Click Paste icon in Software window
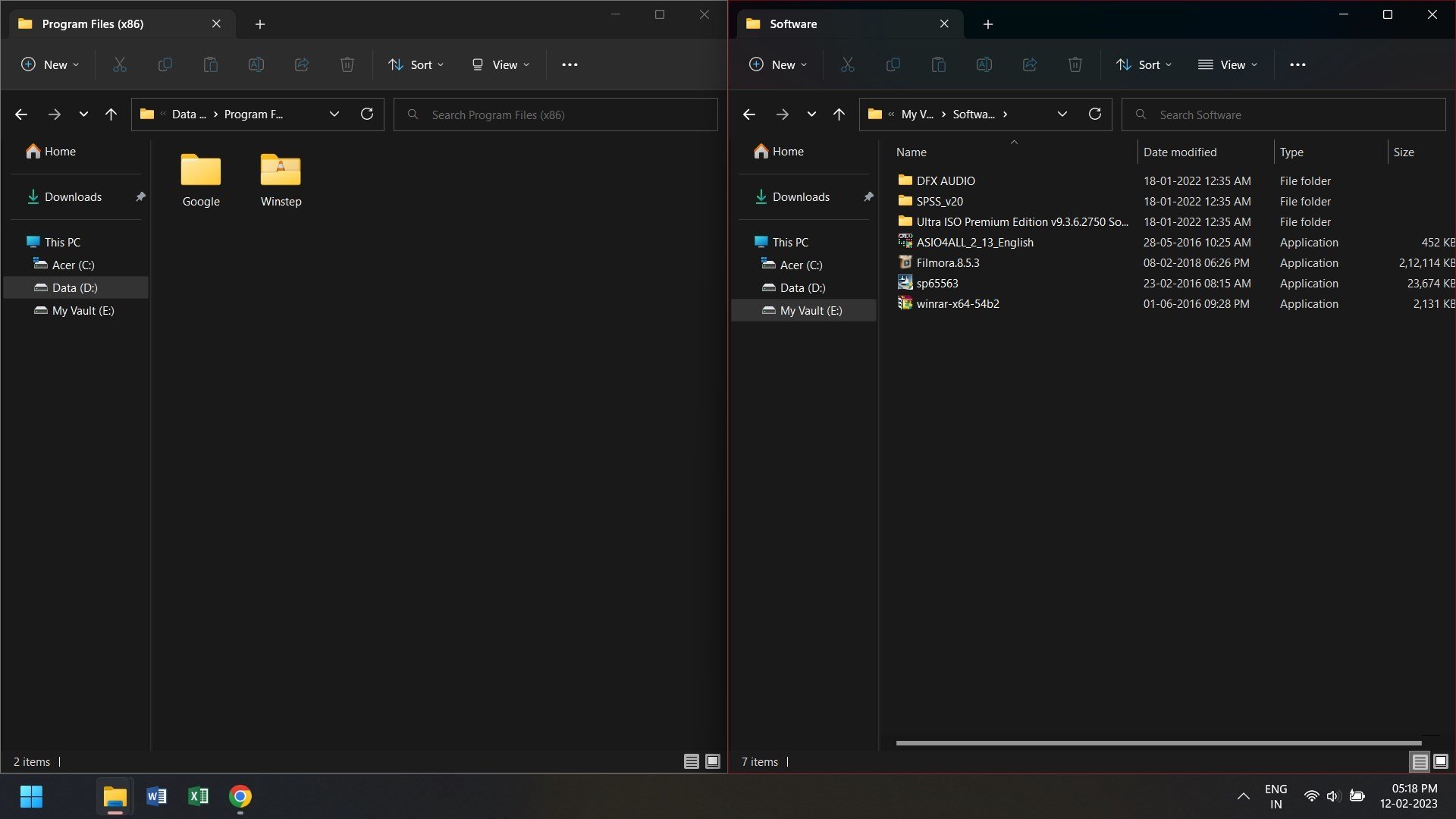This screenshot has width=1456, height=819. pyautogui.click(x=939, y=65)
